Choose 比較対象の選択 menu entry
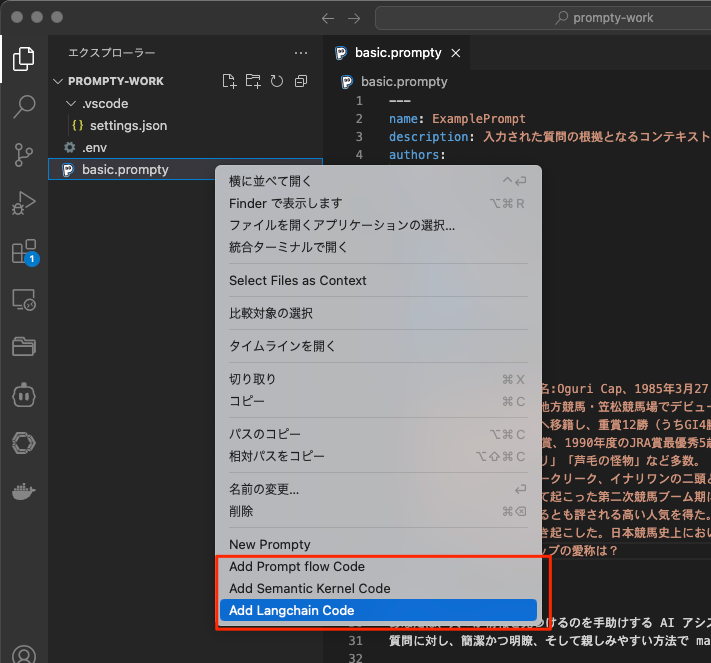711x663 pixels. pos(378,313)
